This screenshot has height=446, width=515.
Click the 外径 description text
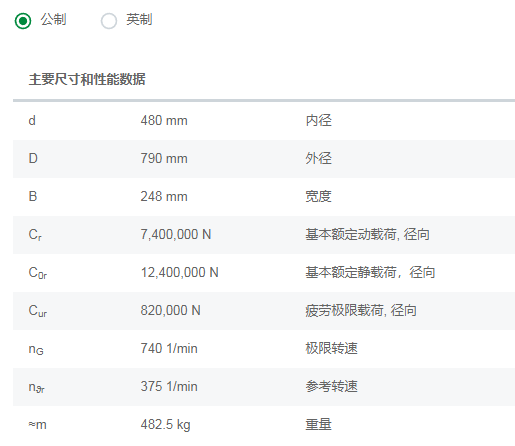(318, 158)
